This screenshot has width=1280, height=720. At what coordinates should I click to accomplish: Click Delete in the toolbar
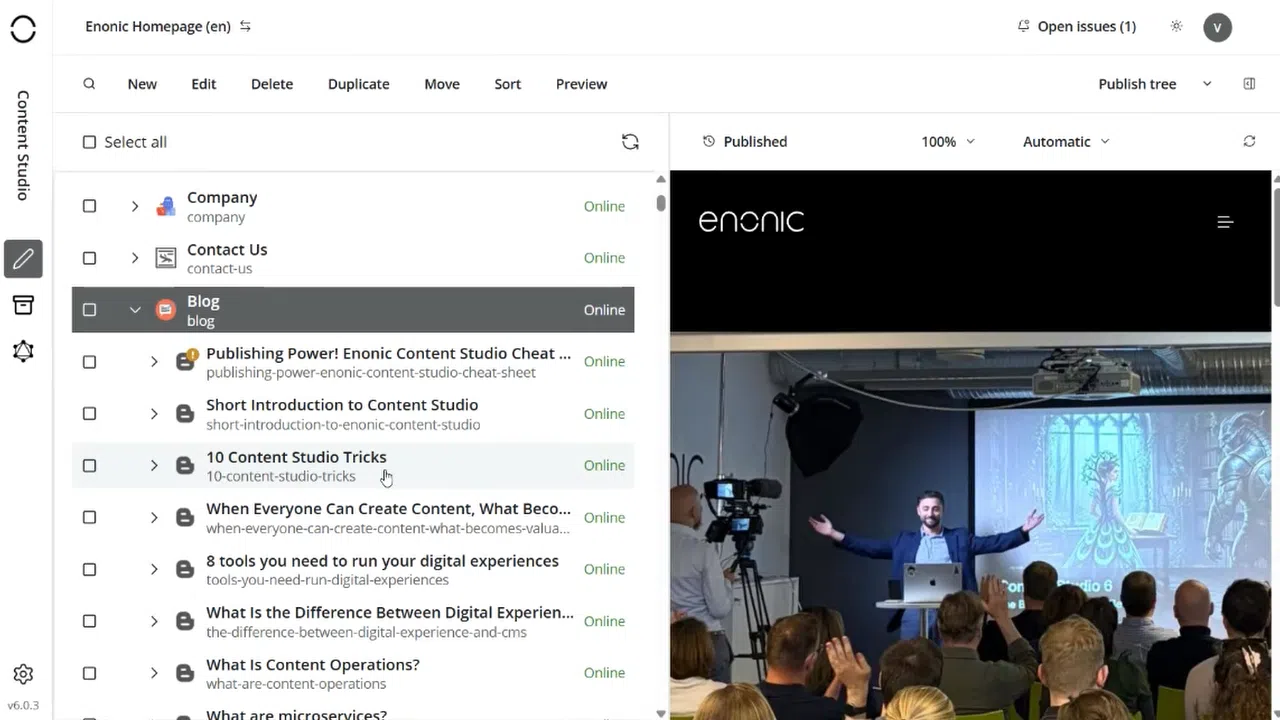point(272,84)
